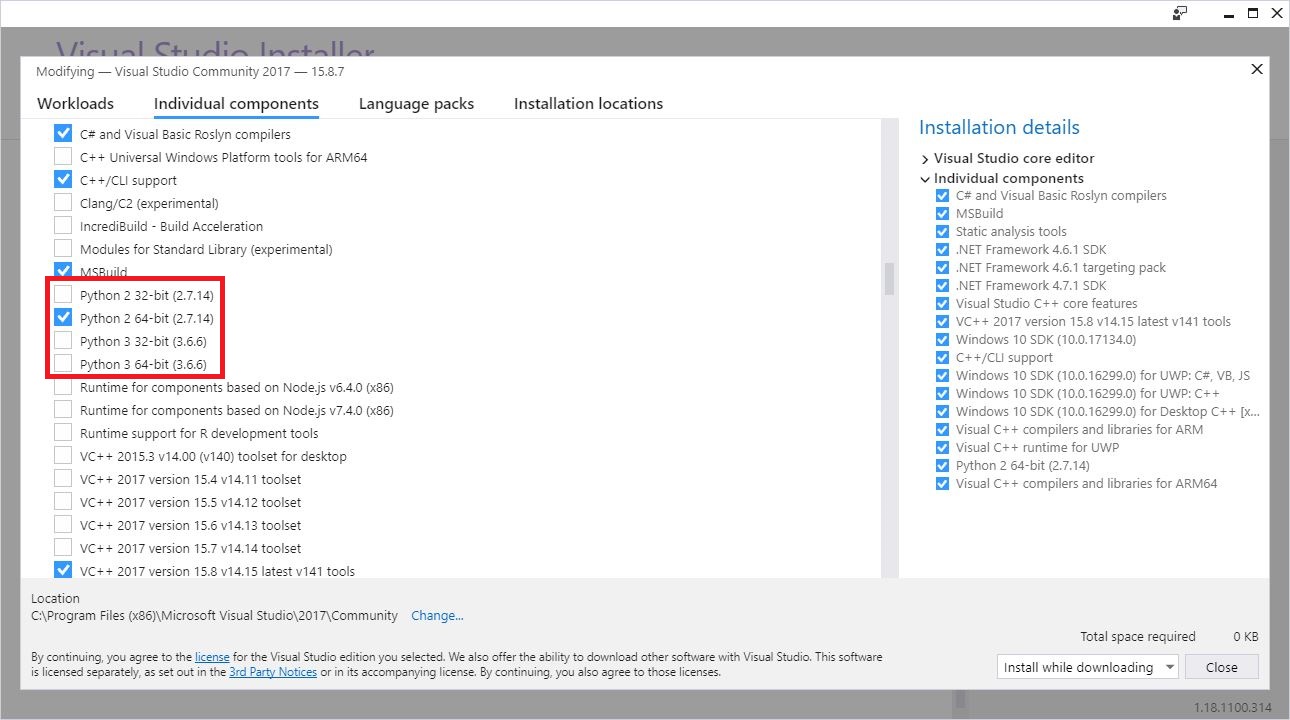Open the Language packs tab
Viewport: 1290px width, 720px height.
415,103
